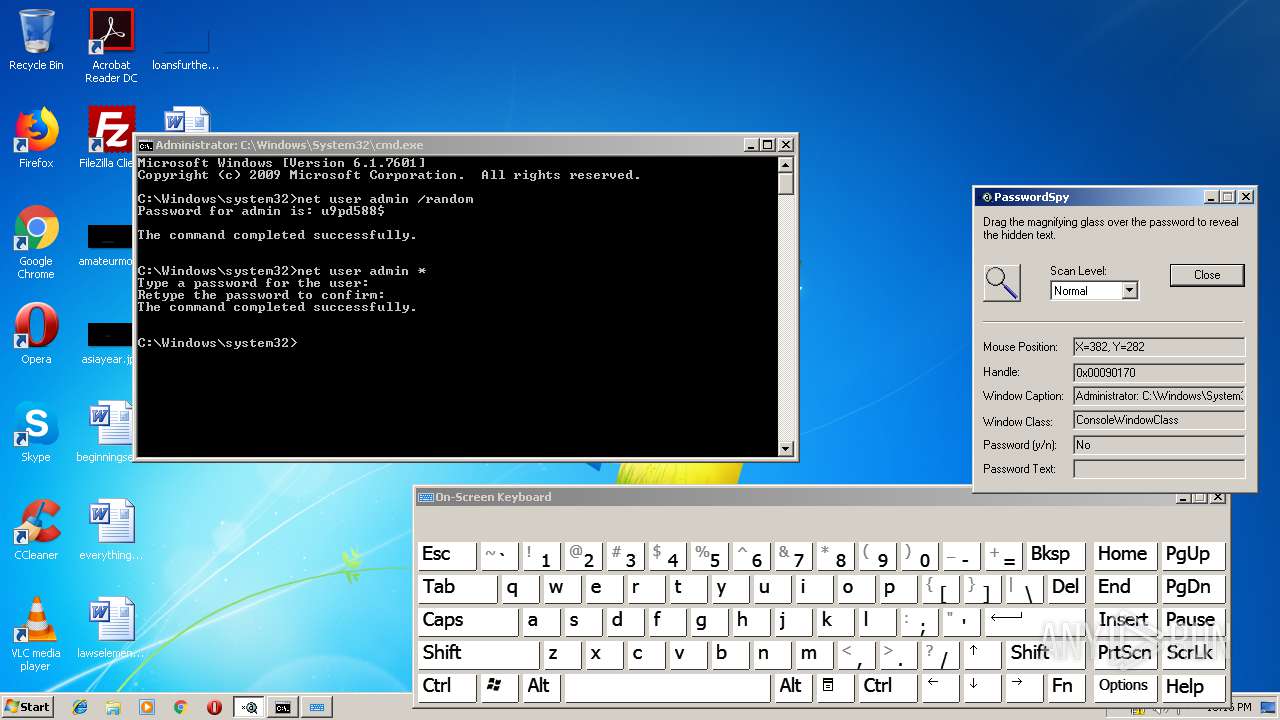
Task: Click the Del key on keyboard
Action: (x=1066, y=588)
